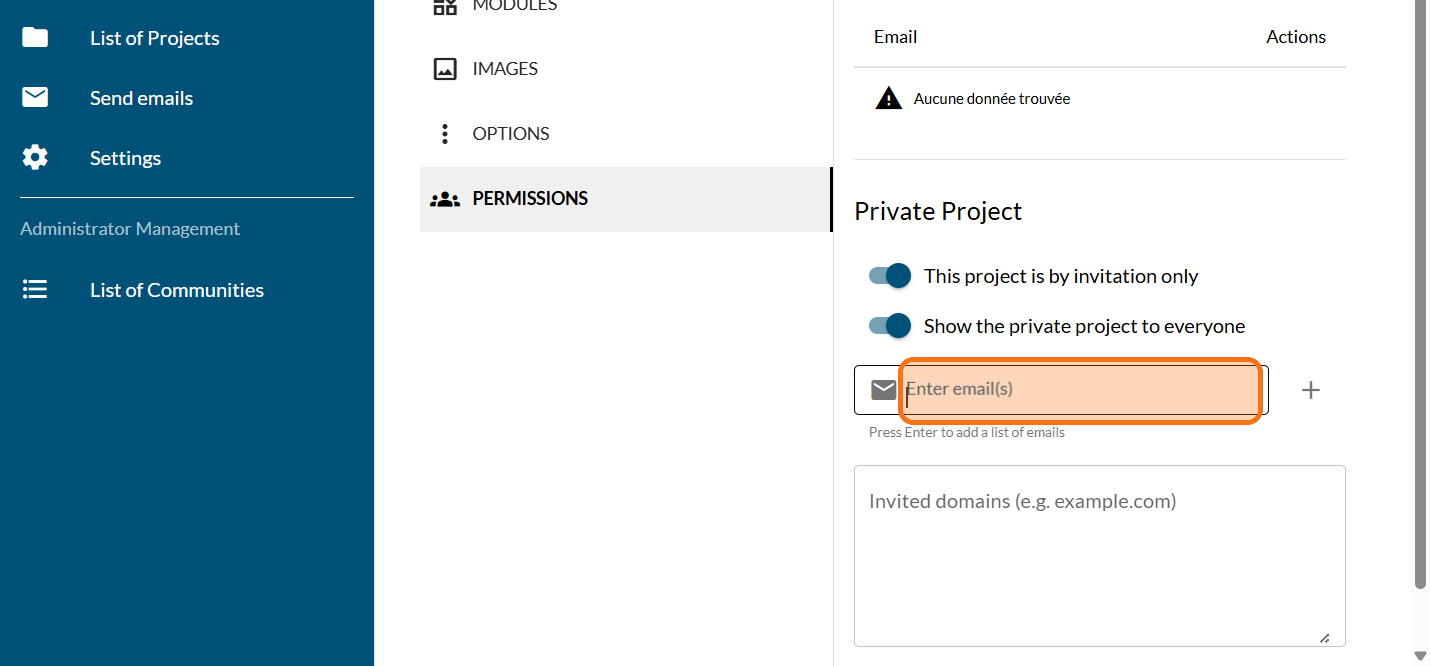Click the resize handle of the Invited domains box

click(x=1324, y=637)
